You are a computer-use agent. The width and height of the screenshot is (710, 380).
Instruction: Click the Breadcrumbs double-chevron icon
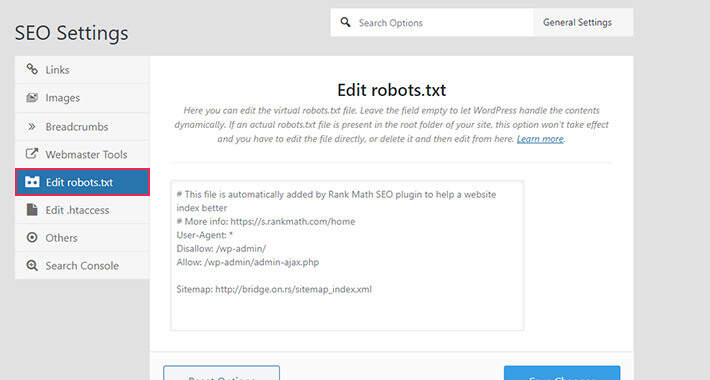32,126
